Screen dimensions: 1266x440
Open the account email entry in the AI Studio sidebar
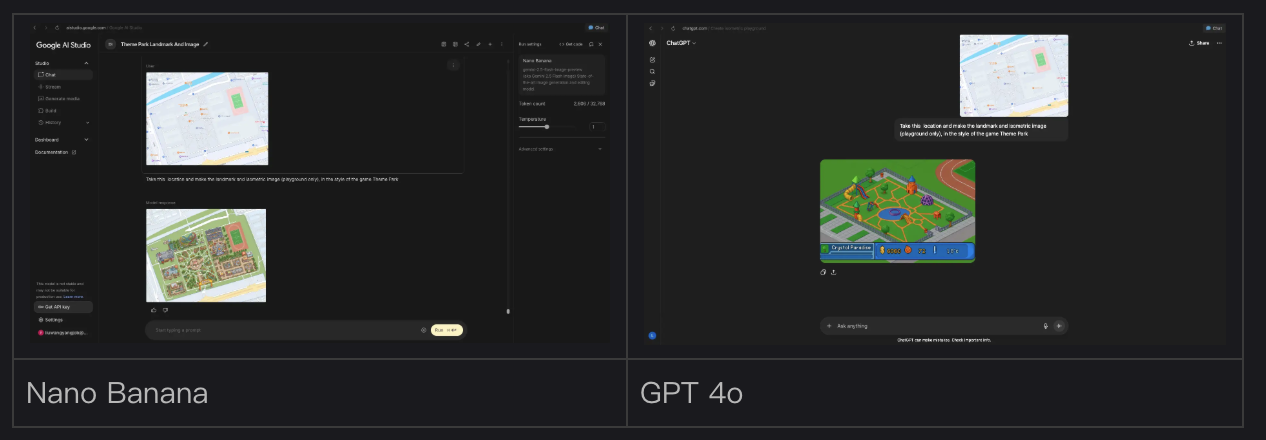point(62,332)
